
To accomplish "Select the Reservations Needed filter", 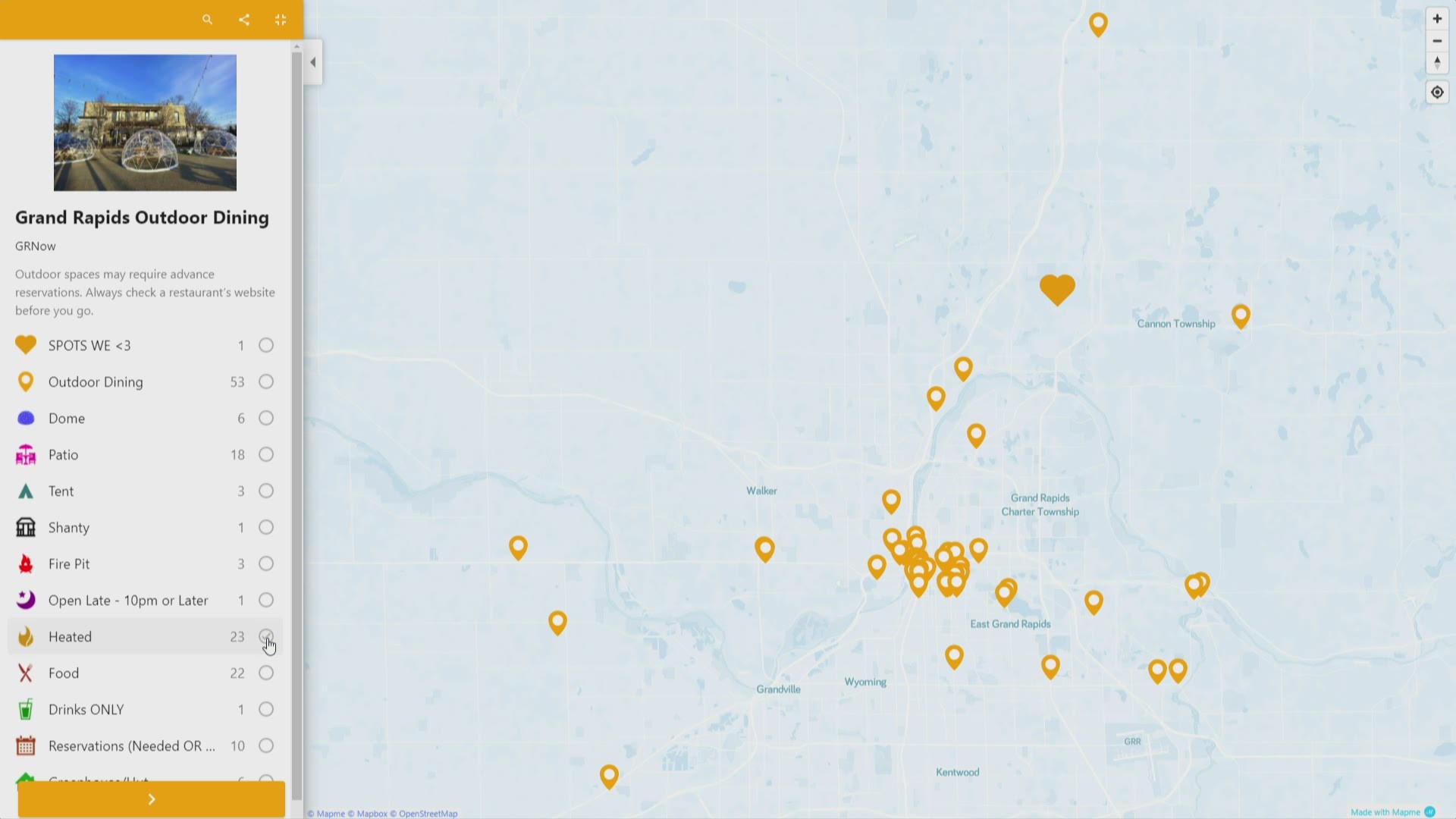I will (265, 745).
